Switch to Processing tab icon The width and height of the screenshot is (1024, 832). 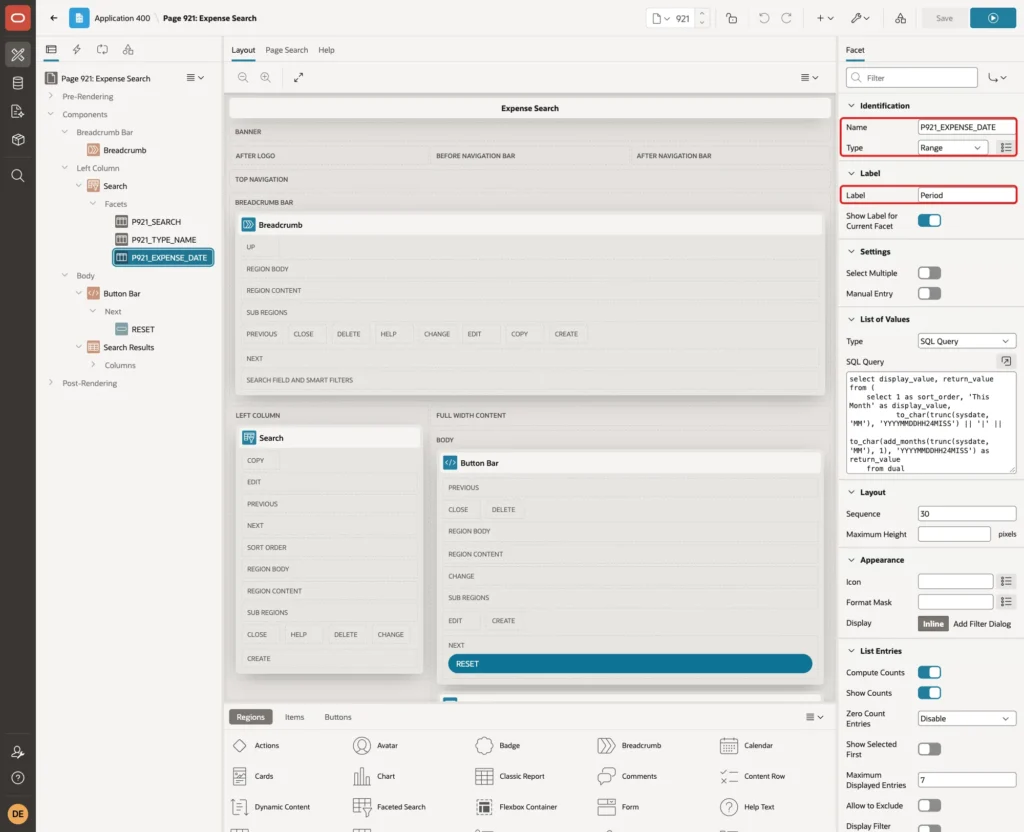[x=103, y=50]
